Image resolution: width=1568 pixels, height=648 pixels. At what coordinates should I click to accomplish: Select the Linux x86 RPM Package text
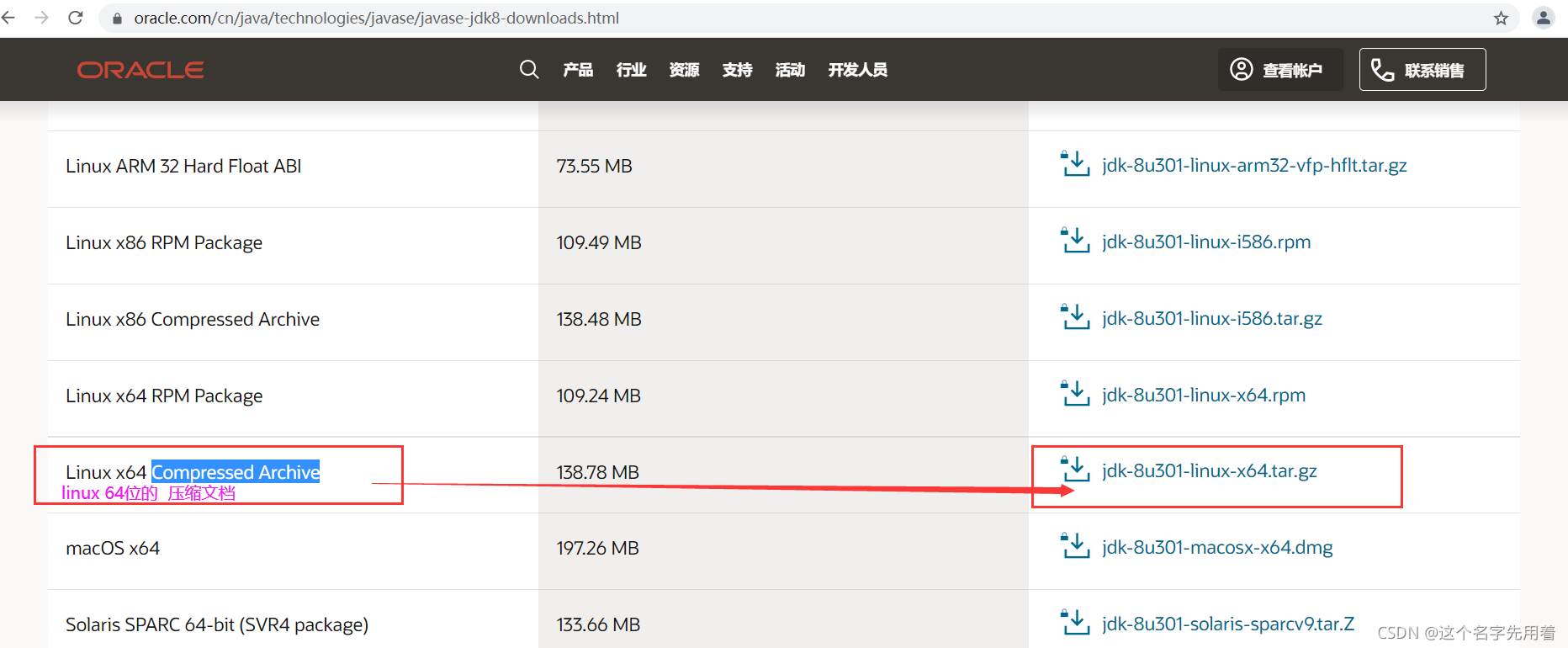pyautogui.click(x=164, y=243)
